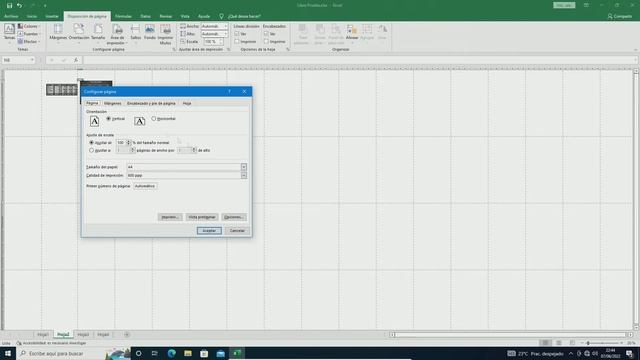Toggle Líneas división Ver checkbox
This screenshot has width=640, height=360.
tap(237, 34)
